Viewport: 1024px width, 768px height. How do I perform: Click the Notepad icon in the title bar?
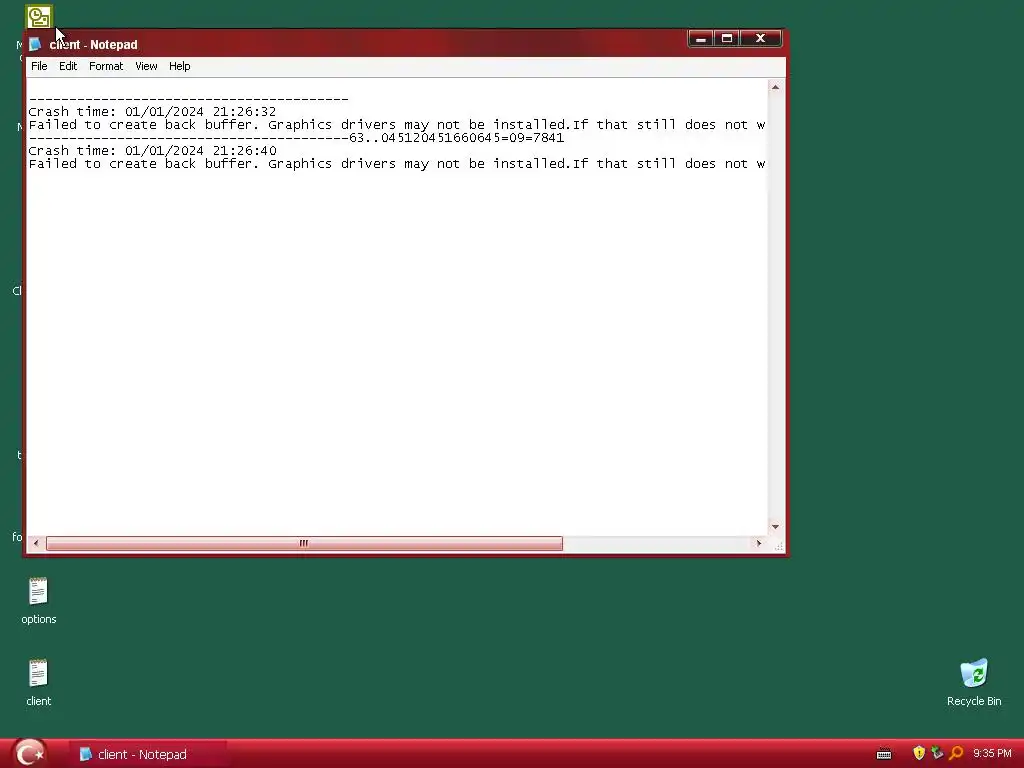click(x=35, y=44)
